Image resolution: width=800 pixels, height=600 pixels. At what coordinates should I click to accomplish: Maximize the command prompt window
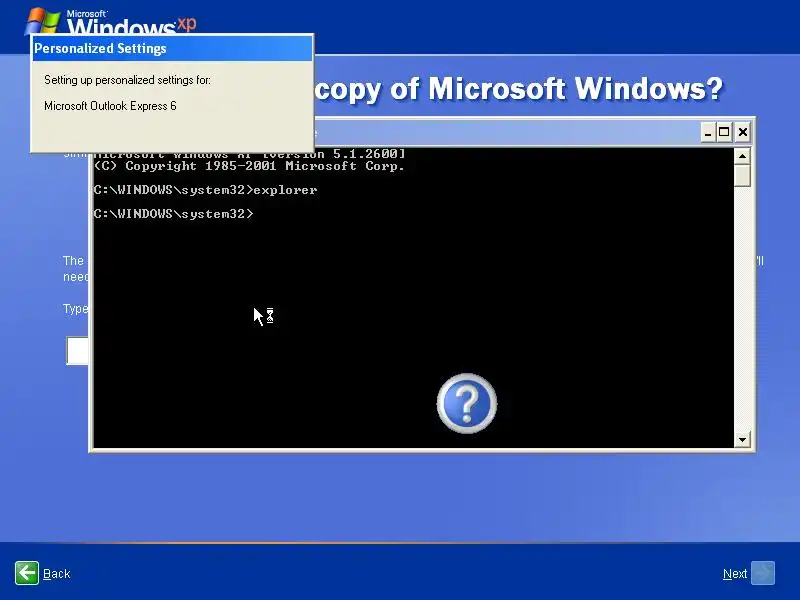click(724, 133)
